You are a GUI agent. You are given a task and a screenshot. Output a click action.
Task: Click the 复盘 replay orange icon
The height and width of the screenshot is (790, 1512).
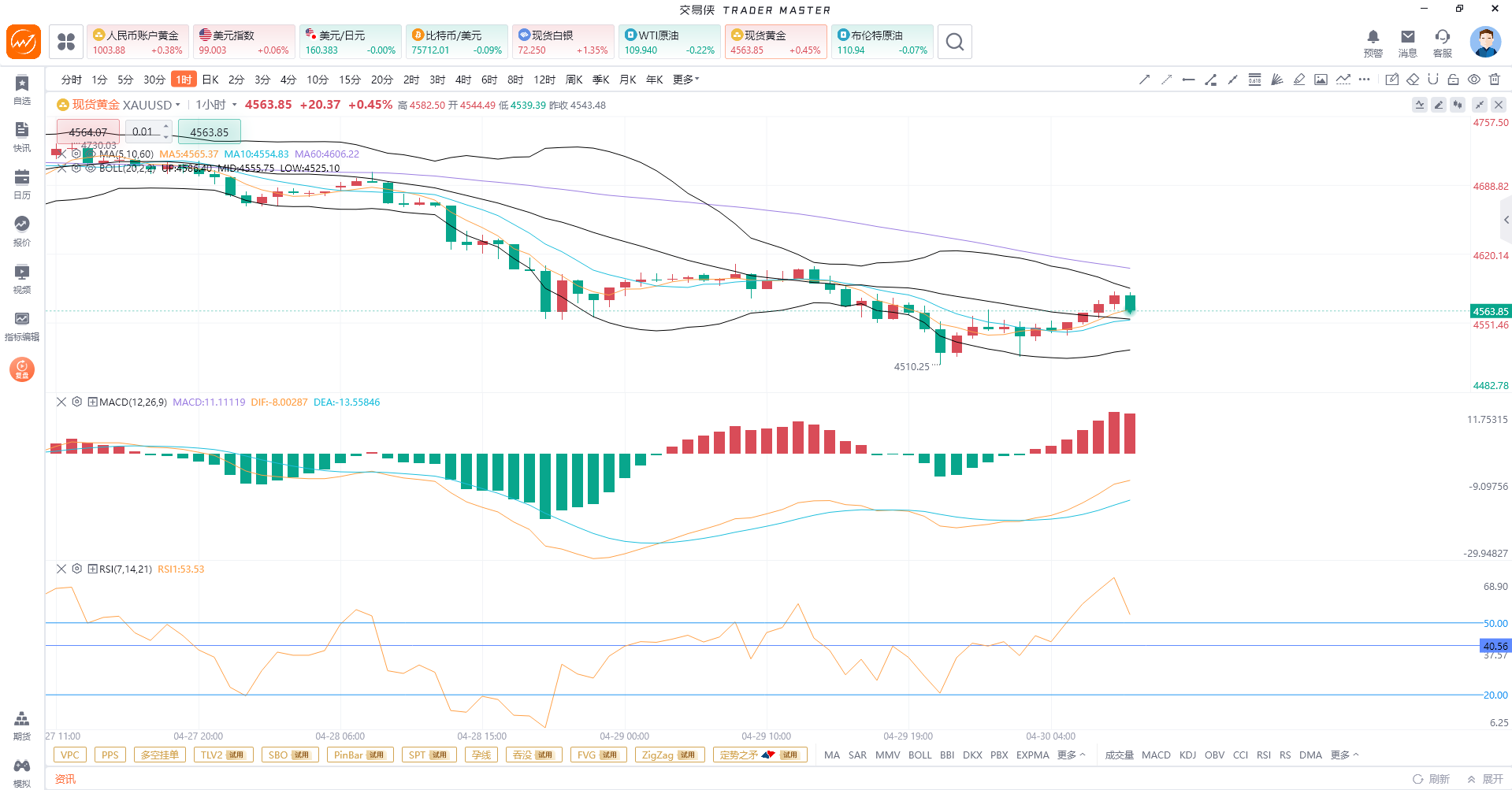[x=22, y=369]
